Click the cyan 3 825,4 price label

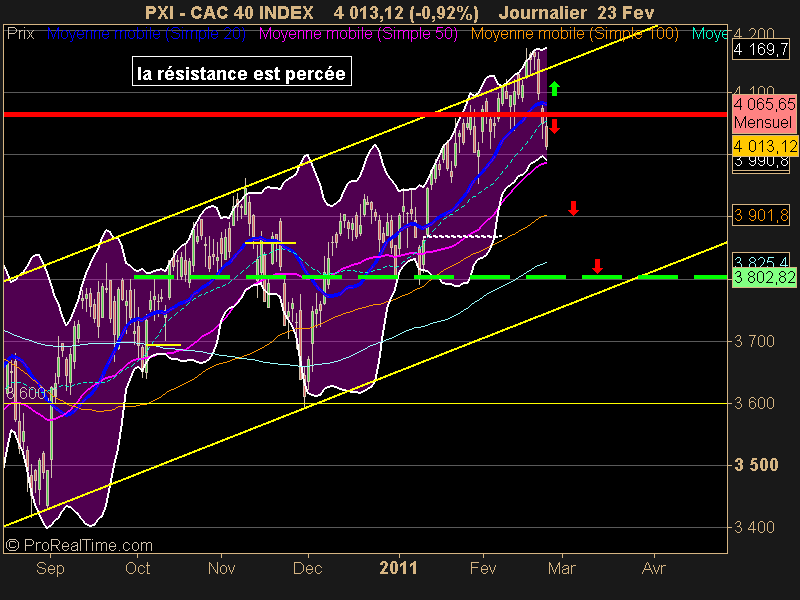pos(761,261)
